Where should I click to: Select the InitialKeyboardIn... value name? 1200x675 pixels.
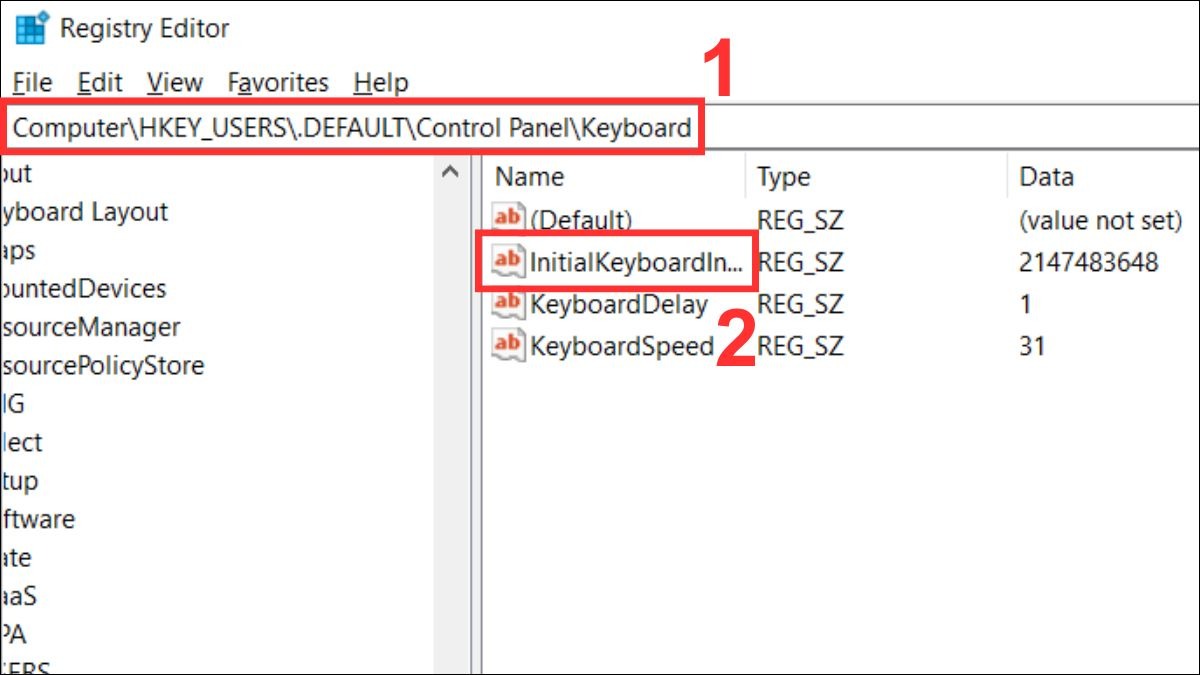[x=637, y=262]
